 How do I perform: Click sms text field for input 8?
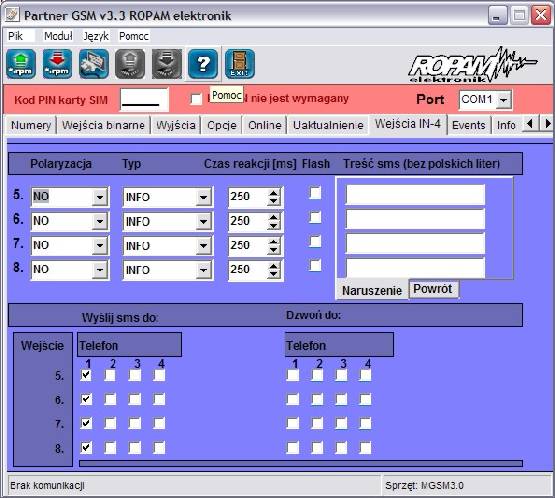tap(415, 268)
